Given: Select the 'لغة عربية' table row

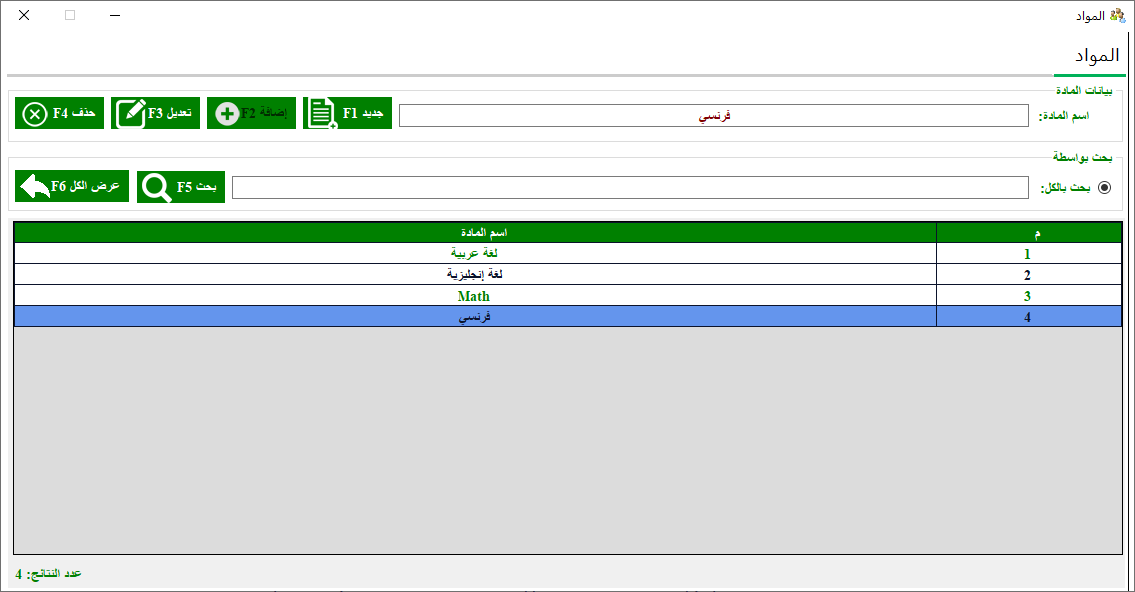Looking at the screenshot, I should [x=475, y=254].
